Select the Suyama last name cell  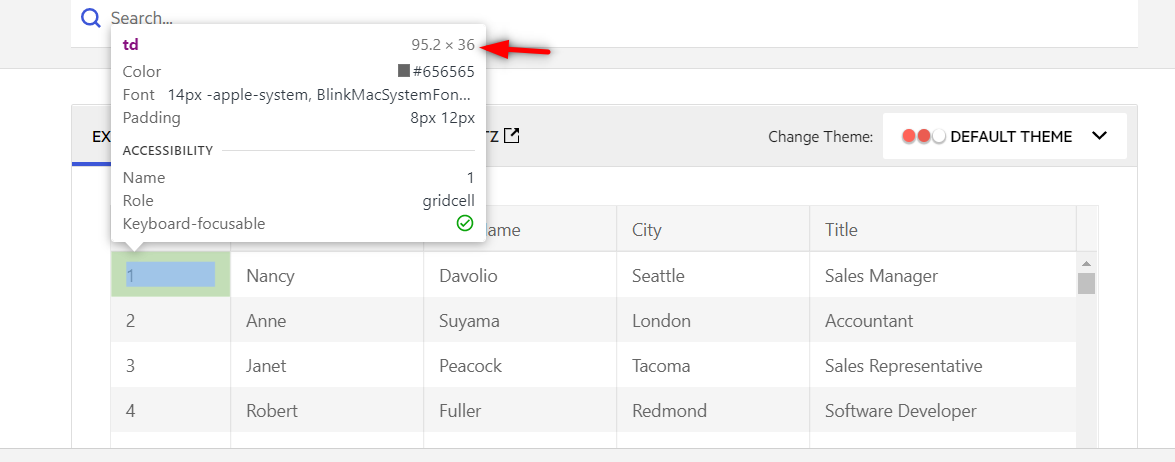tap(469, 321)
